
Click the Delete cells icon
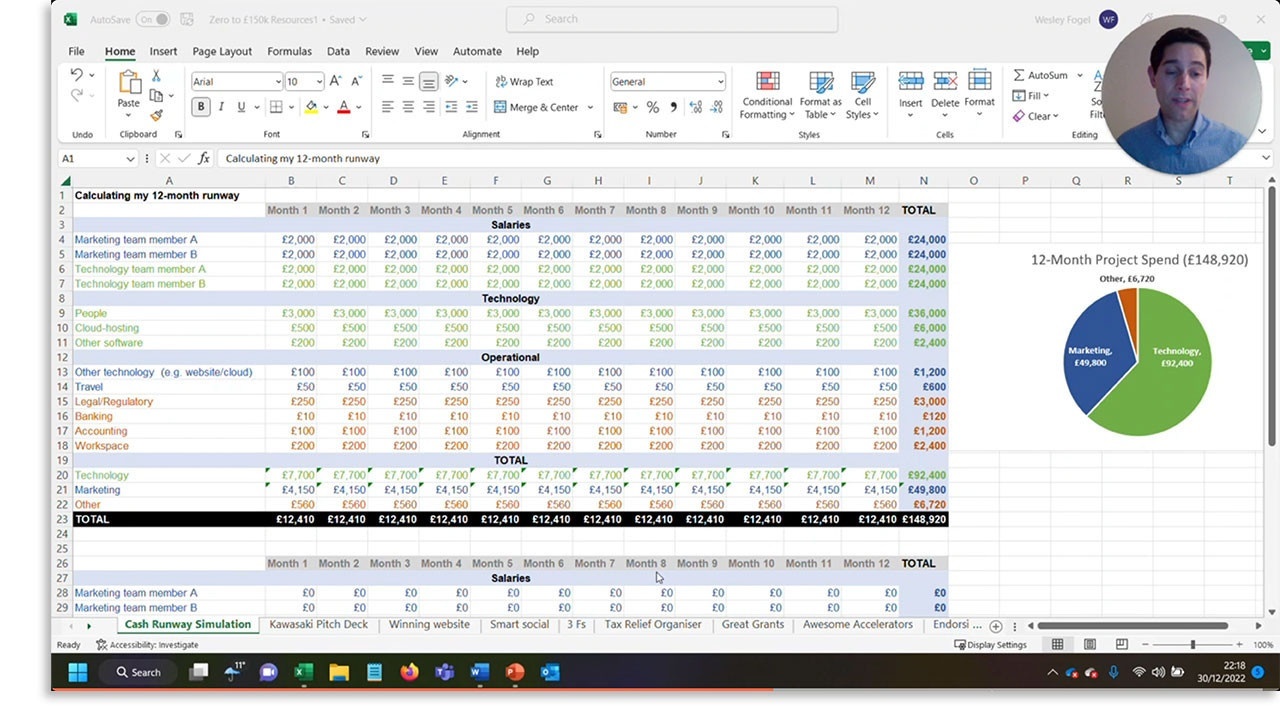(x=945, y=82)
